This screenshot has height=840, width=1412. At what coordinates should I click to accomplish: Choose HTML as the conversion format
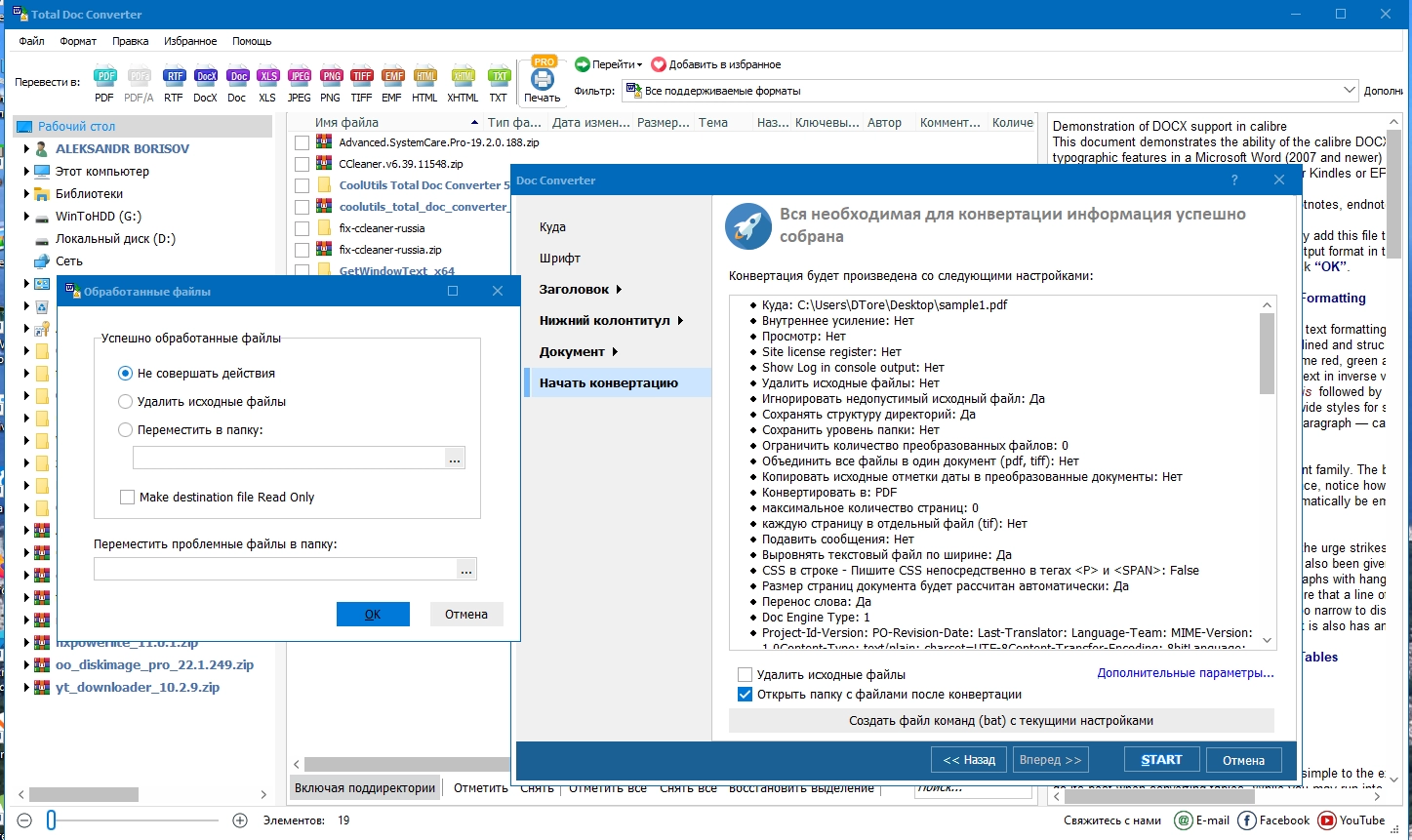click(x=424, y=82)
